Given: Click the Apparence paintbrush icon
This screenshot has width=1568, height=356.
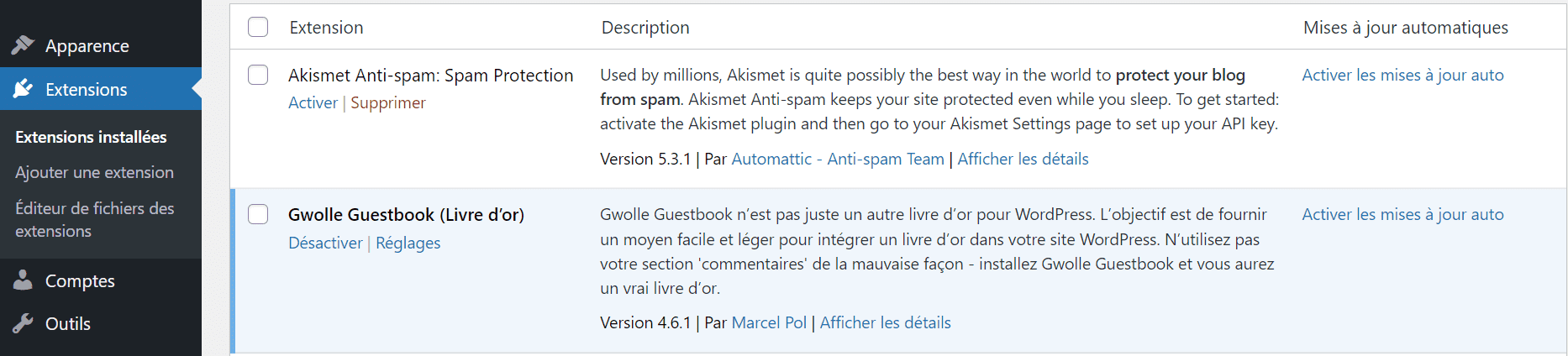Looking at the screenshot, I should (23, 44).
